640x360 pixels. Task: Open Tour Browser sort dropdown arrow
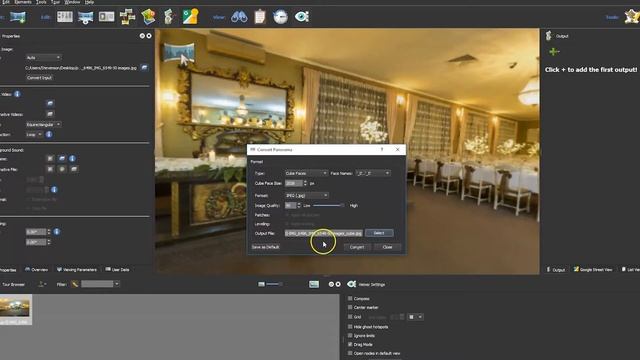[42, 284]
